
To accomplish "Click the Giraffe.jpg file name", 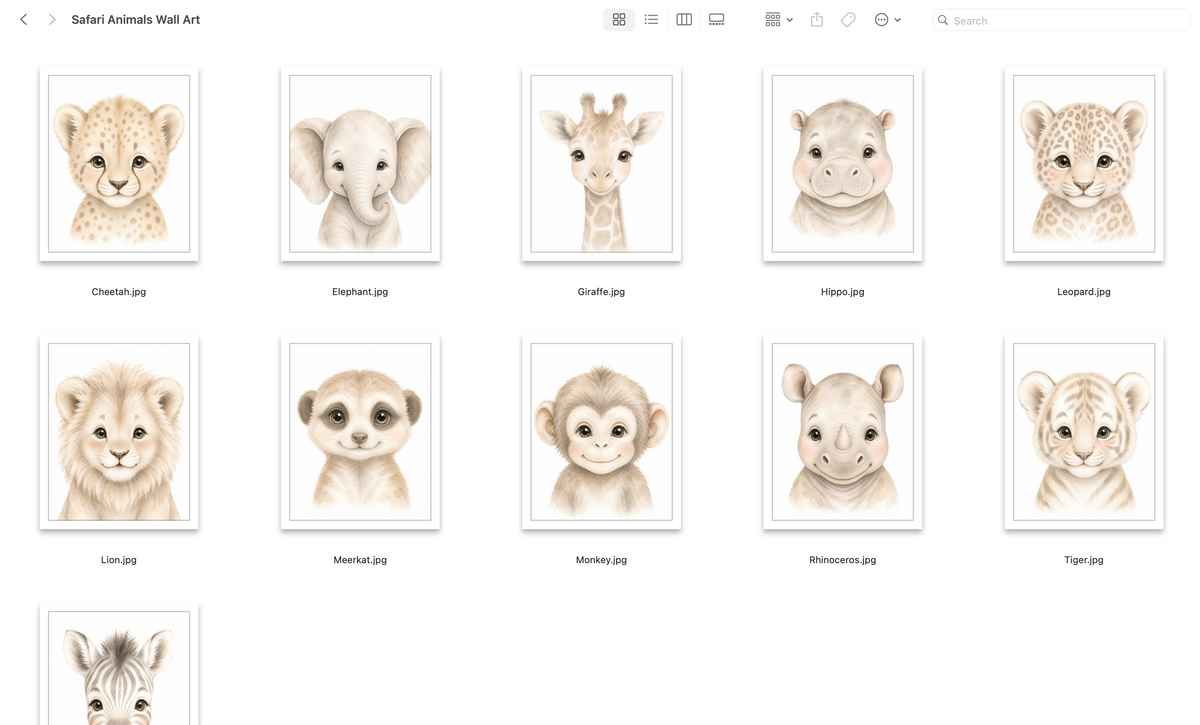I will 601,292.
